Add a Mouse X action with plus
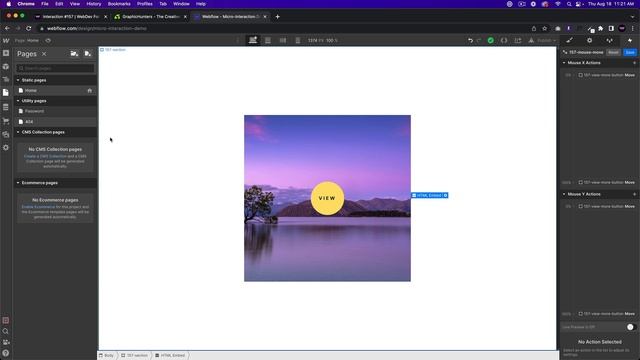The image size is (640, 360). [x=634, y=63]
